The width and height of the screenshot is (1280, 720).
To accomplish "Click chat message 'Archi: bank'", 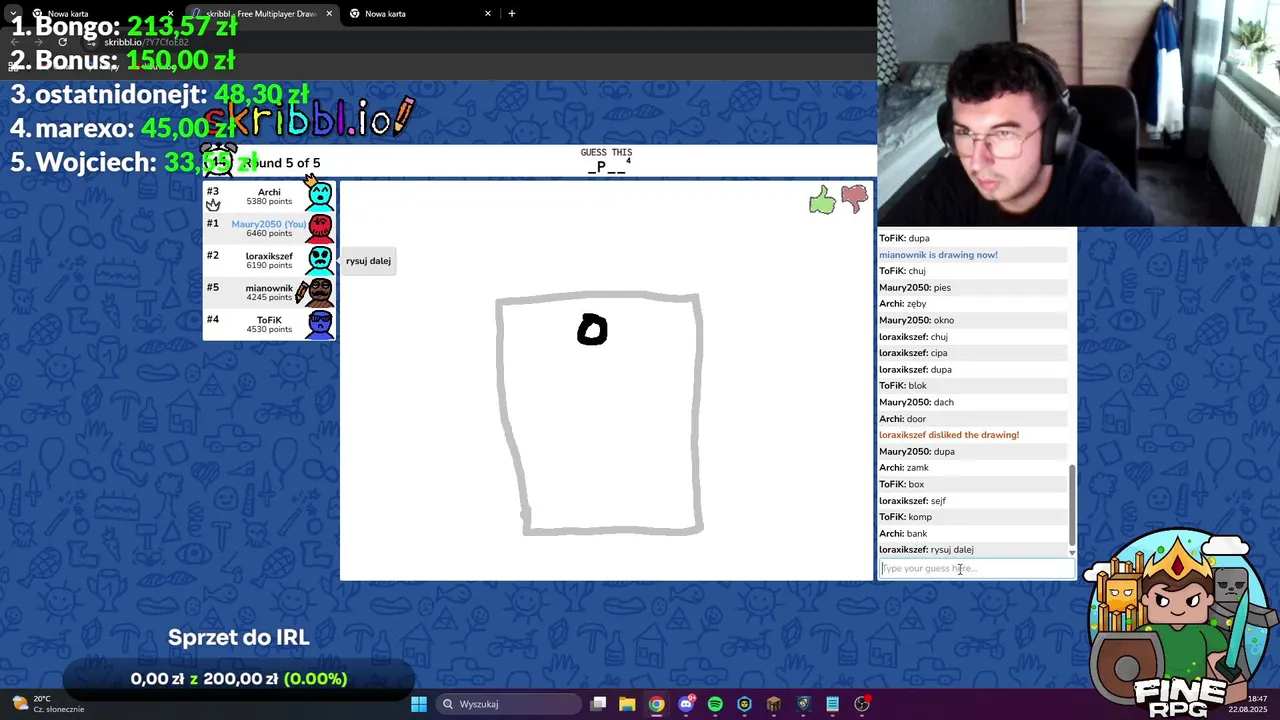I will click(903, 534).
